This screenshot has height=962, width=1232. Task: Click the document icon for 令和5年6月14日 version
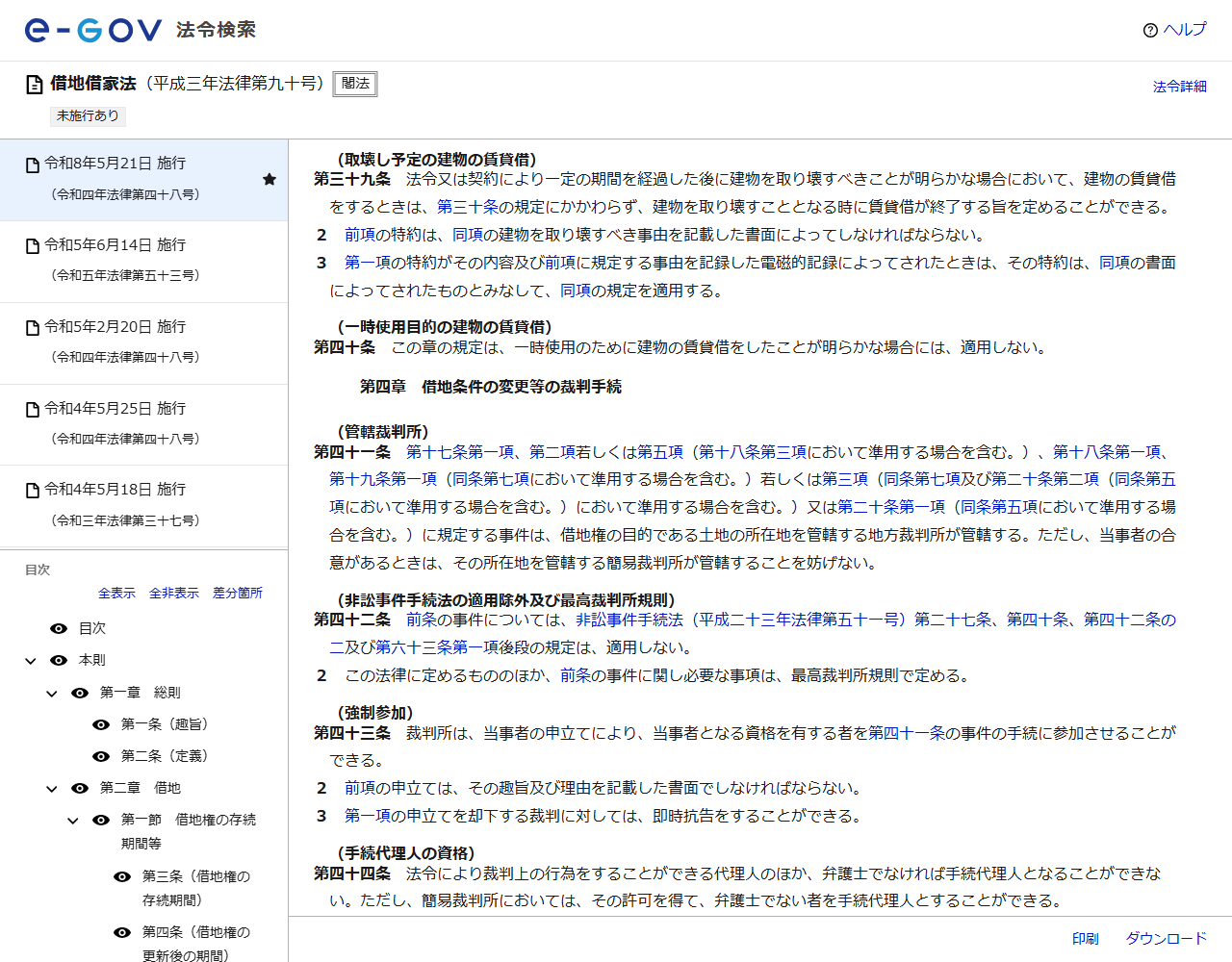click(33, 246)
